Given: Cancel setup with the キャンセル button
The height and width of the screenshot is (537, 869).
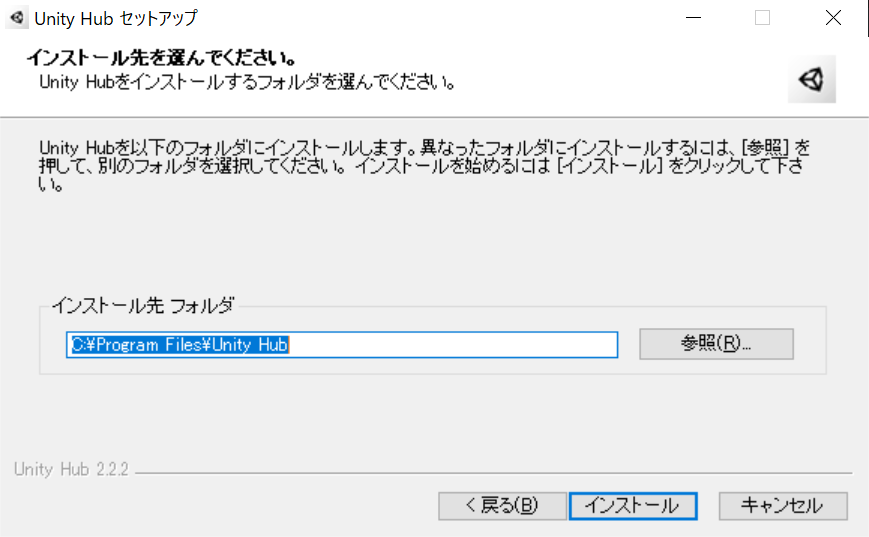Looking at the screenshot, I should 783,505.
